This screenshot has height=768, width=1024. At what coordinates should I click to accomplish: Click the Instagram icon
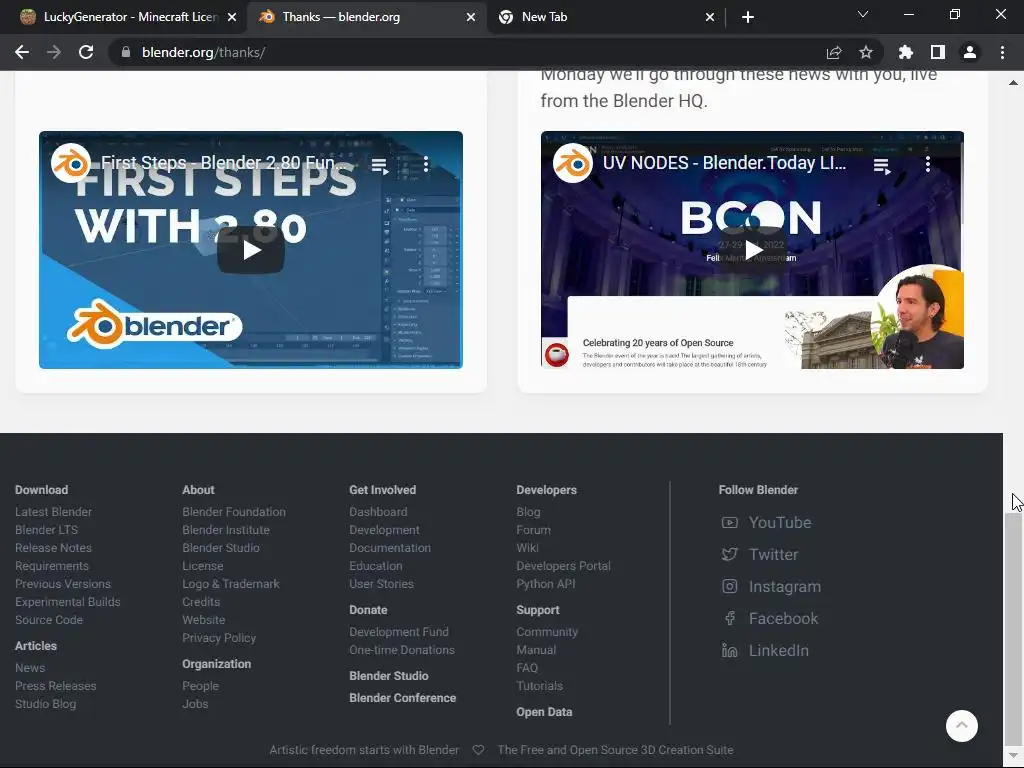[729, 586]
